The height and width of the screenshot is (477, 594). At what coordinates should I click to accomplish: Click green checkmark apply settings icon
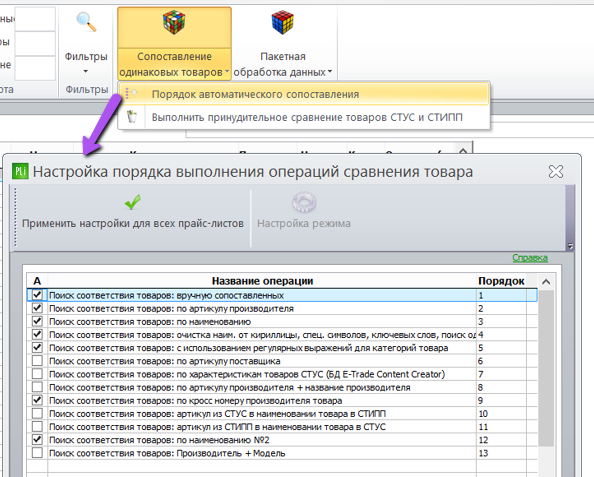coord(133,202)
